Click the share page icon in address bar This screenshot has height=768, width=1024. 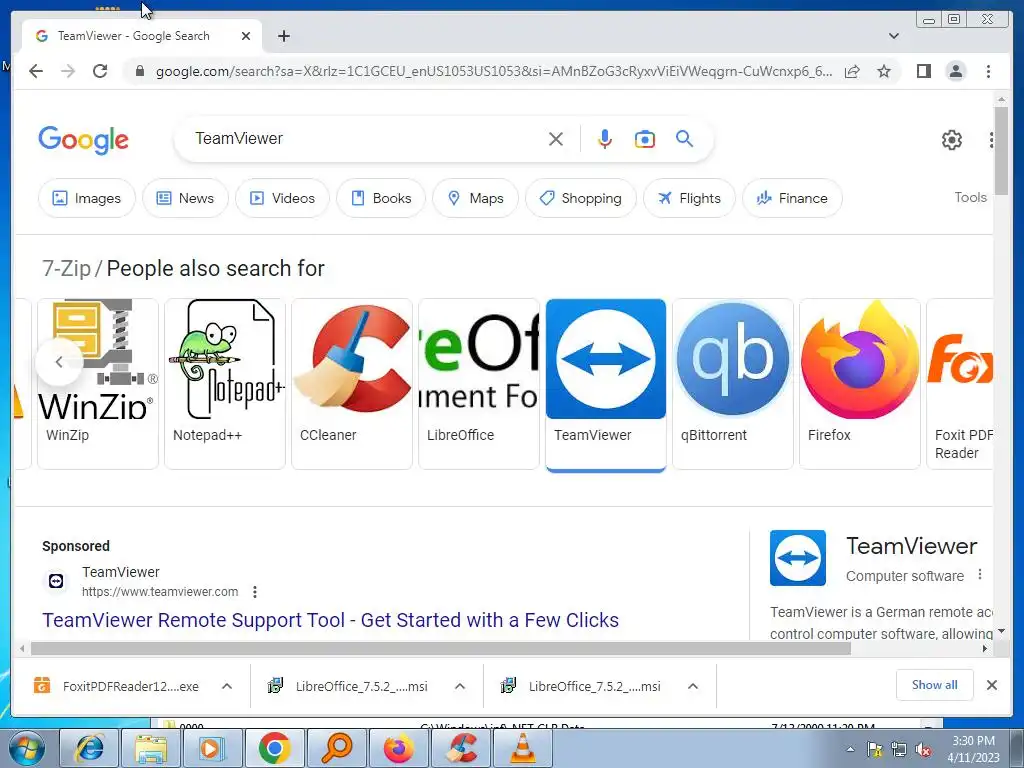click(852, 71)
